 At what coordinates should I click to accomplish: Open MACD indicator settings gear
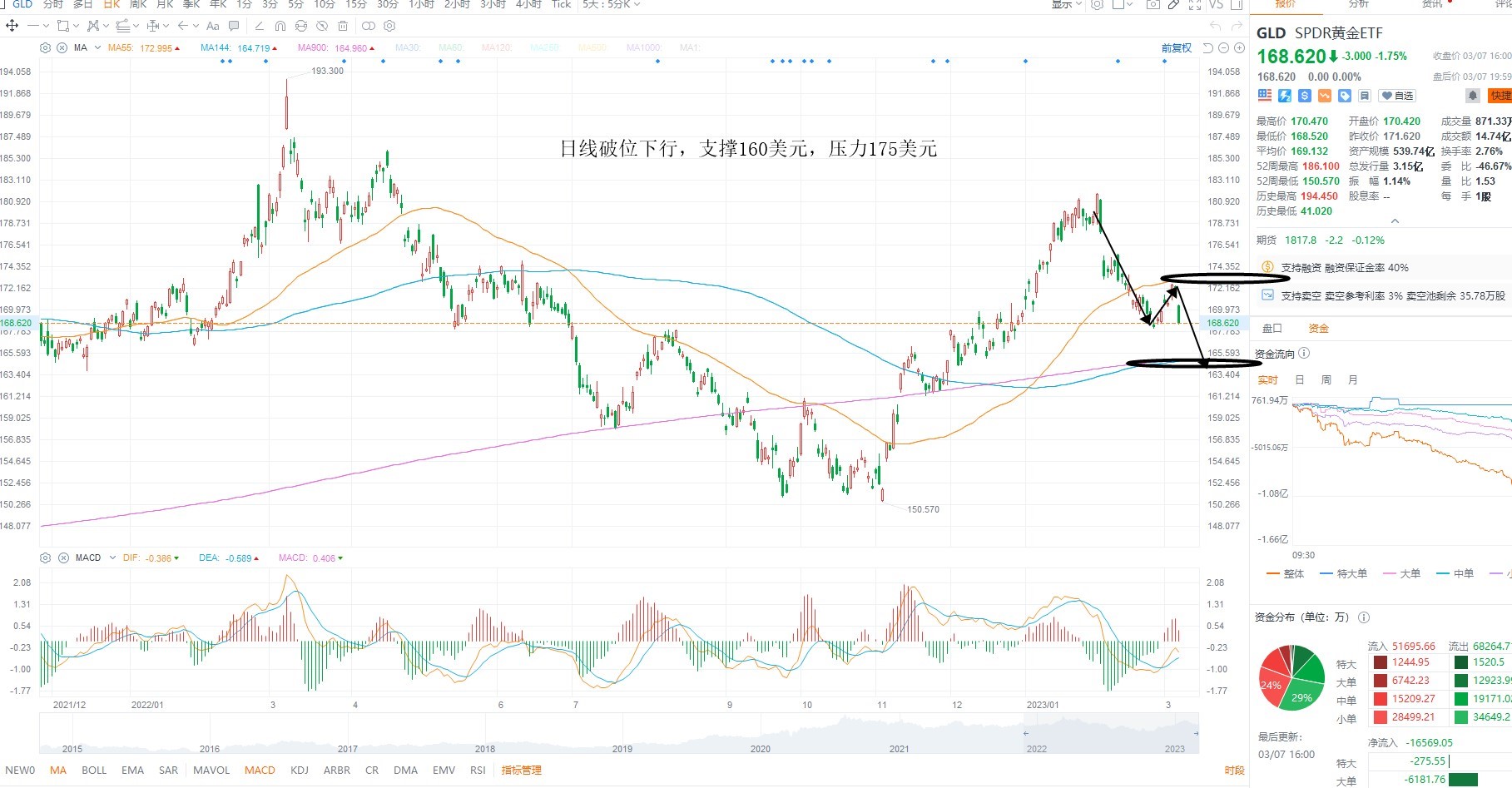pyautogui.click(x=45, y=558)
